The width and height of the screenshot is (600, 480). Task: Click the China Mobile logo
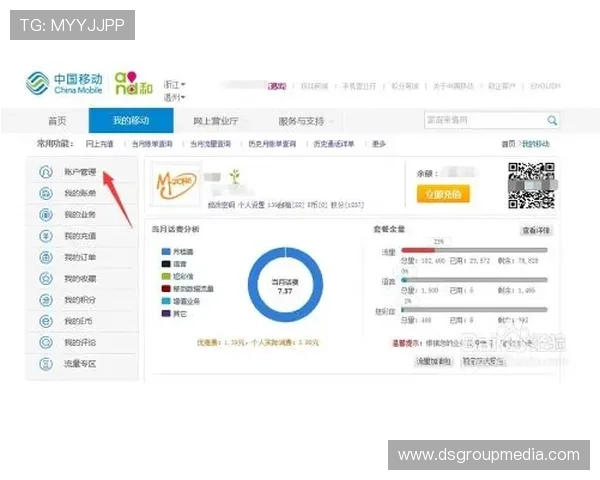64,83
